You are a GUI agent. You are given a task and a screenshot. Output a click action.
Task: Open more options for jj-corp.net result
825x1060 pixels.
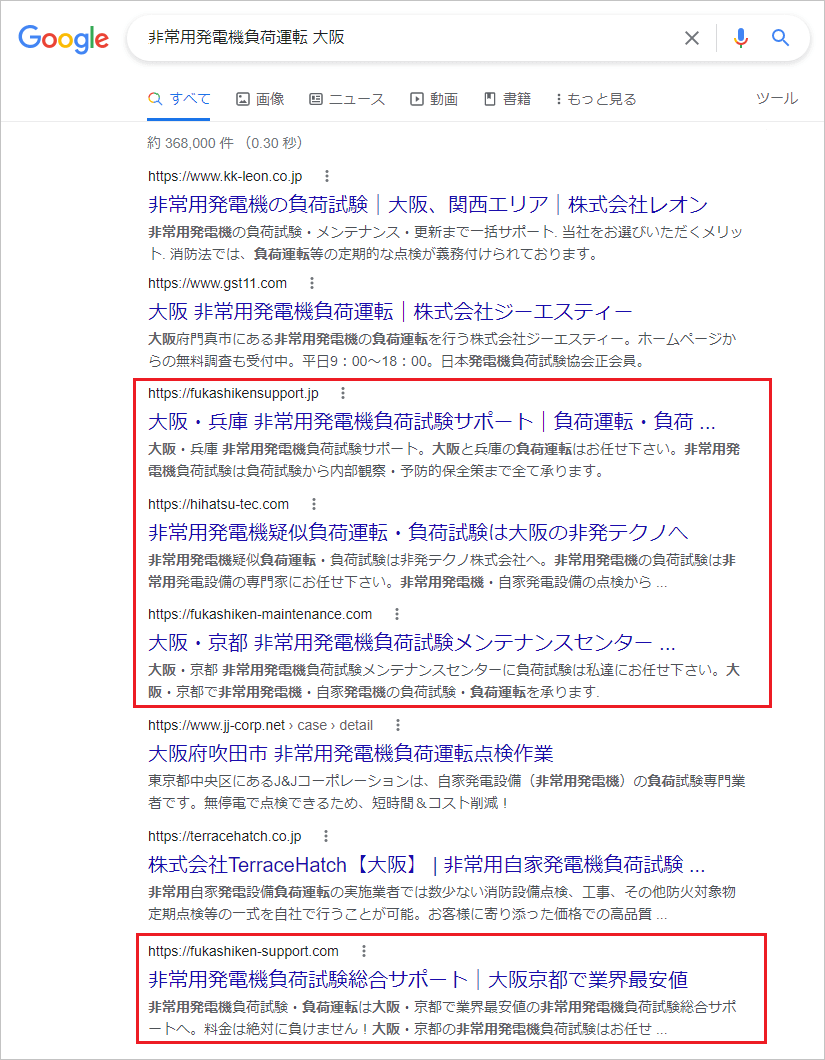398,725
